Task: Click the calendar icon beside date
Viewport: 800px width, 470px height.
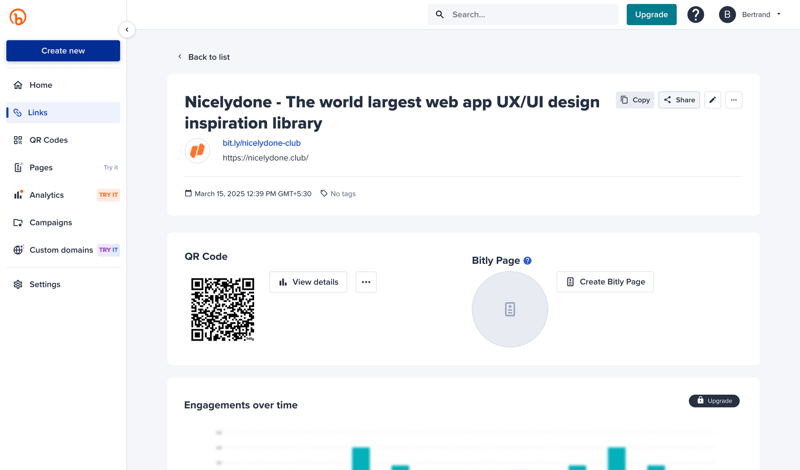Action: click(188, 193)
